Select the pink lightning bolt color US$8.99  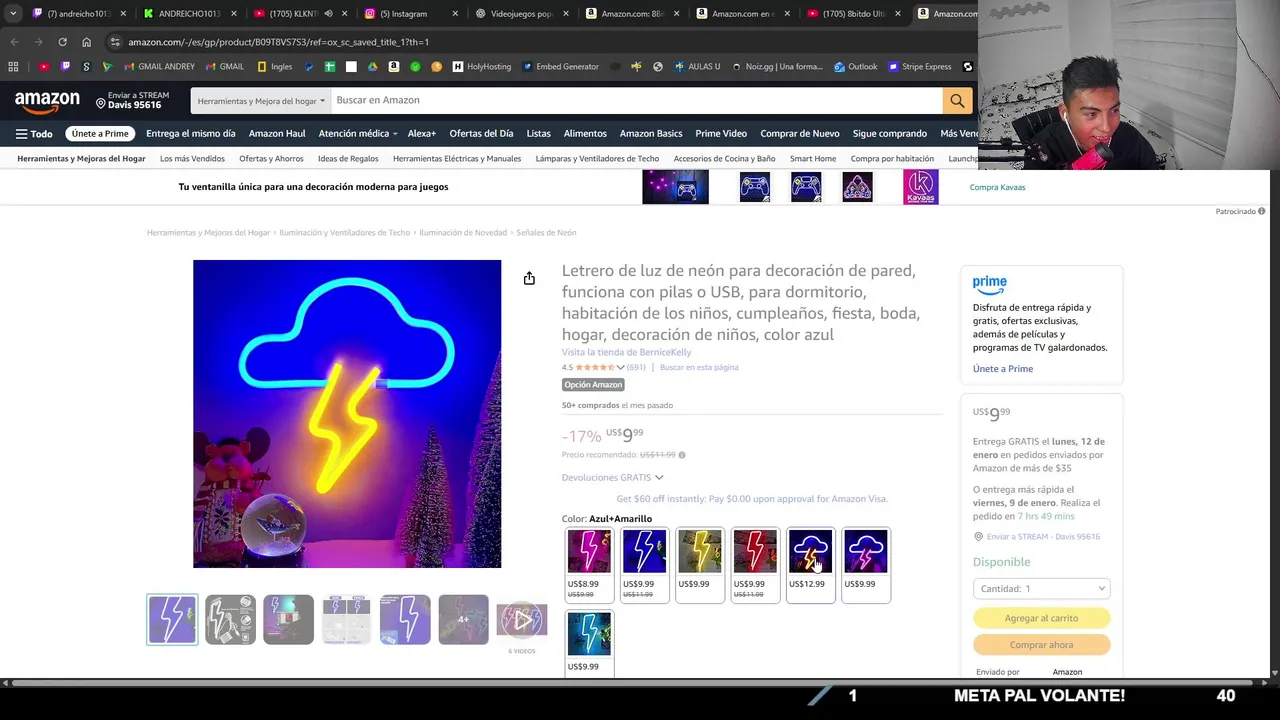point(589,565)
